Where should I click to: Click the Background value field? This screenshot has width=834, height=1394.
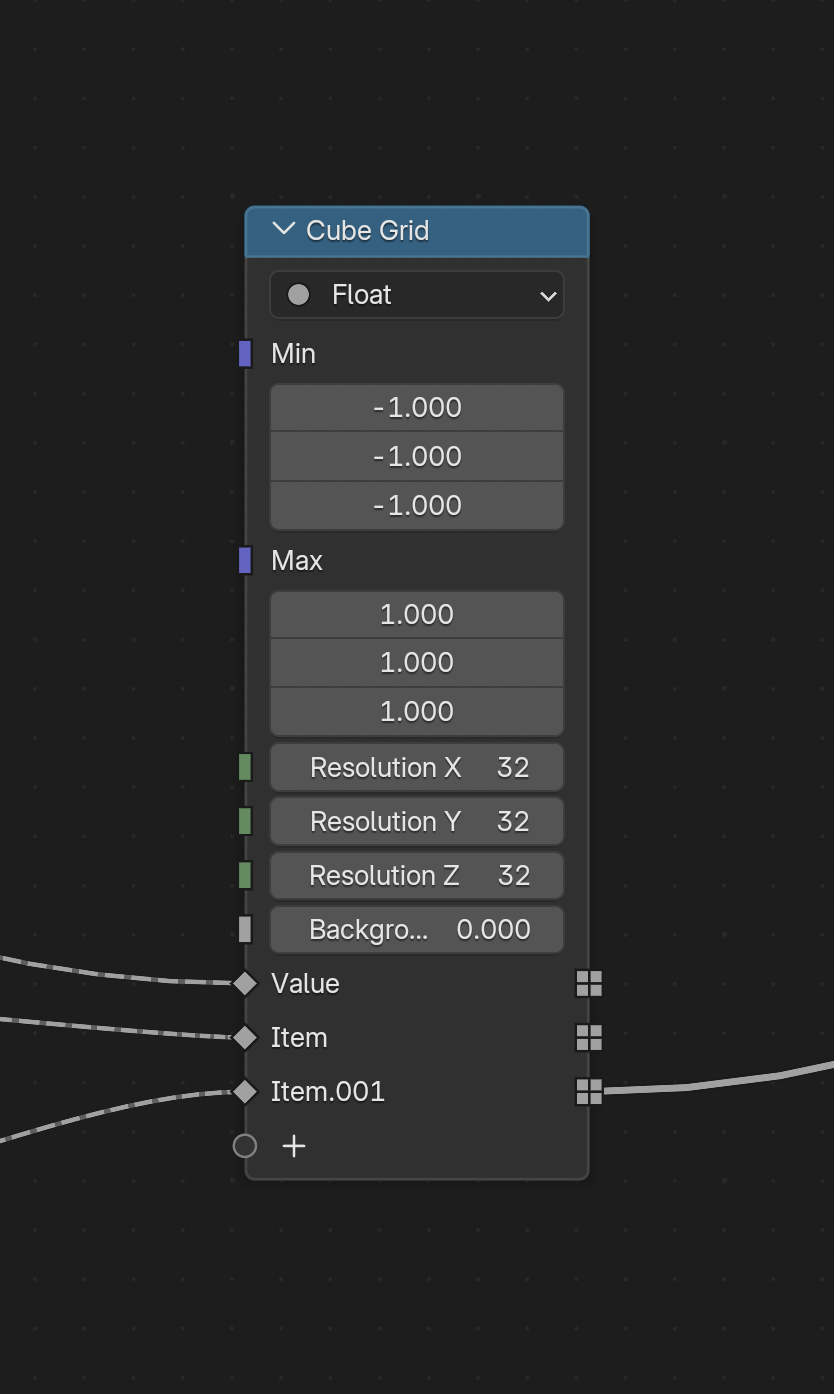416,930
